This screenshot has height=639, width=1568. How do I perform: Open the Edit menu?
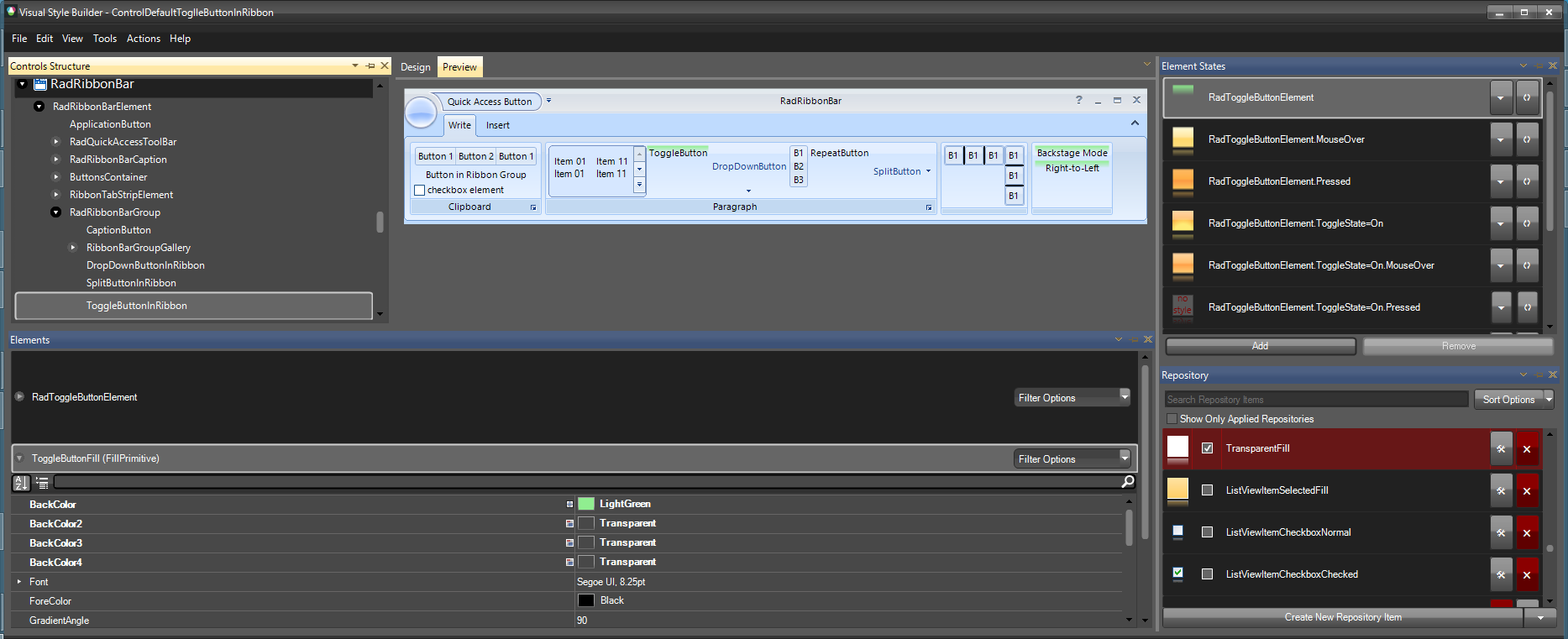click(45, 39)
